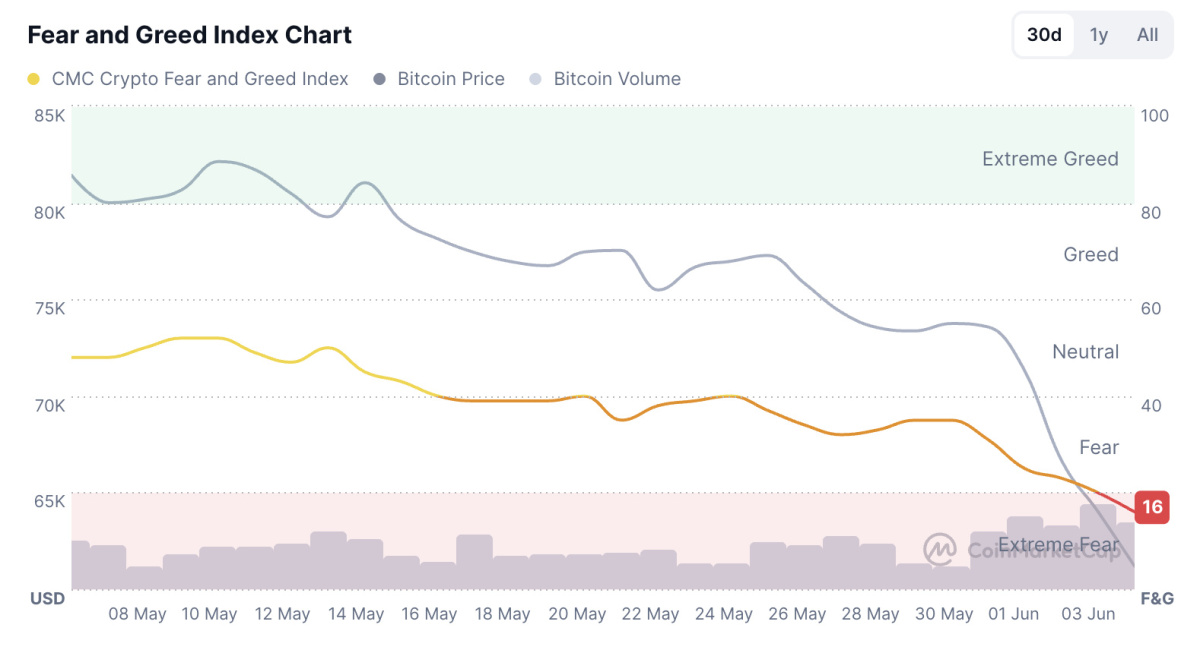
Task: Click the Fear and Greed Index Chart title
Action: click(x=190, y=35)
